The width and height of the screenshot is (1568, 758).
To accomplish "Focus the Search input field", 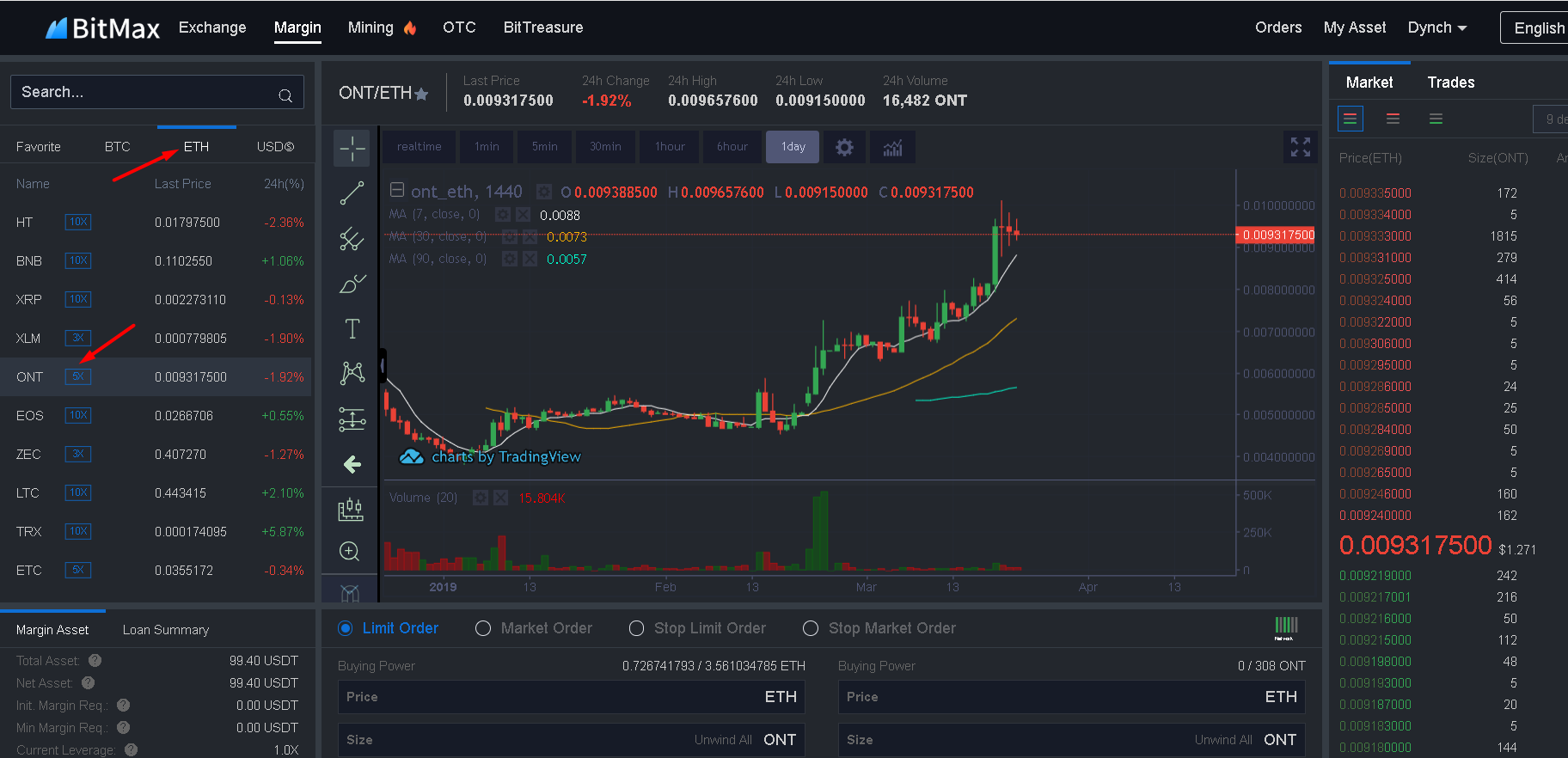I will click(x=157, y=92).
